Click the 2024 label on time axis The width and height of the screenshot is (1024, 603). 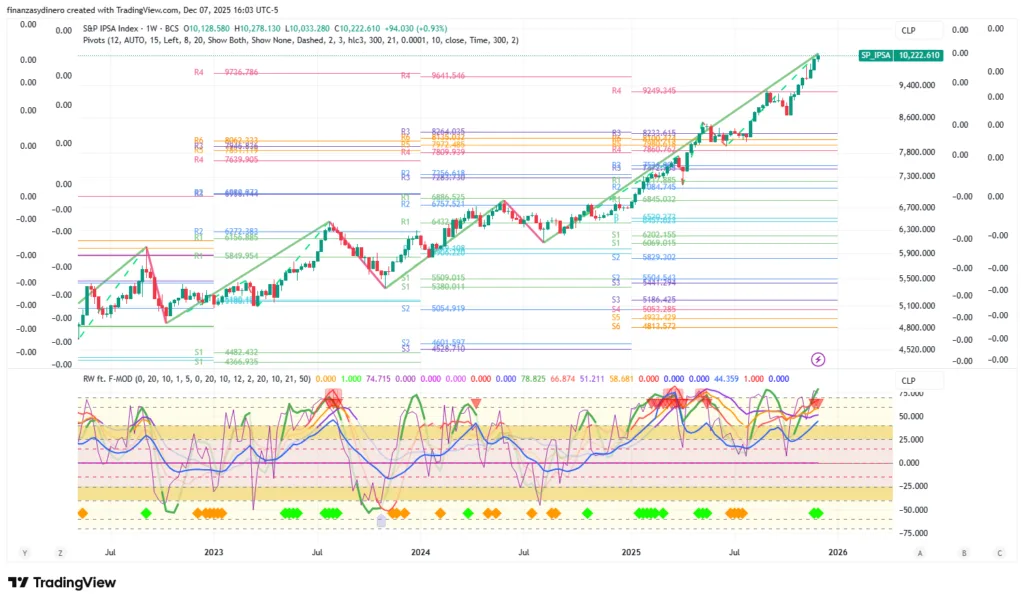click(x=421, y=551)
